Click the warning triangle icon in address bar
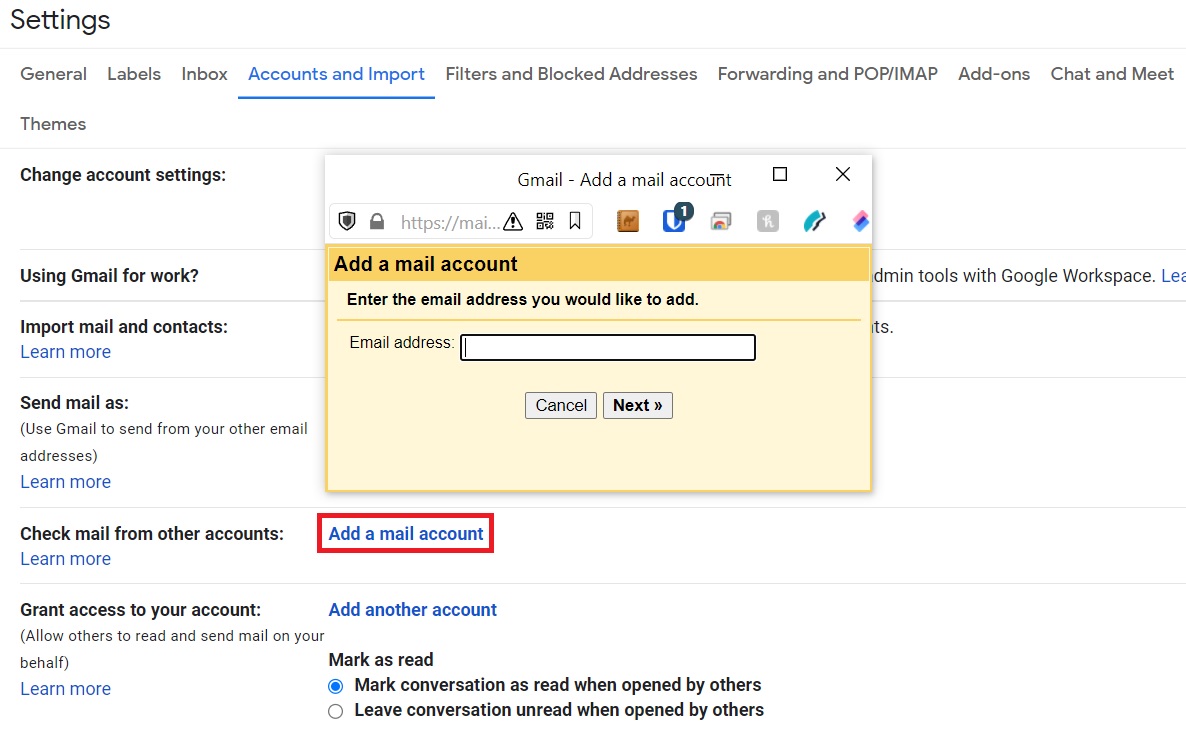Image resolution: width=1186 pixels, height=743 pixels. [x=513, y=221]
